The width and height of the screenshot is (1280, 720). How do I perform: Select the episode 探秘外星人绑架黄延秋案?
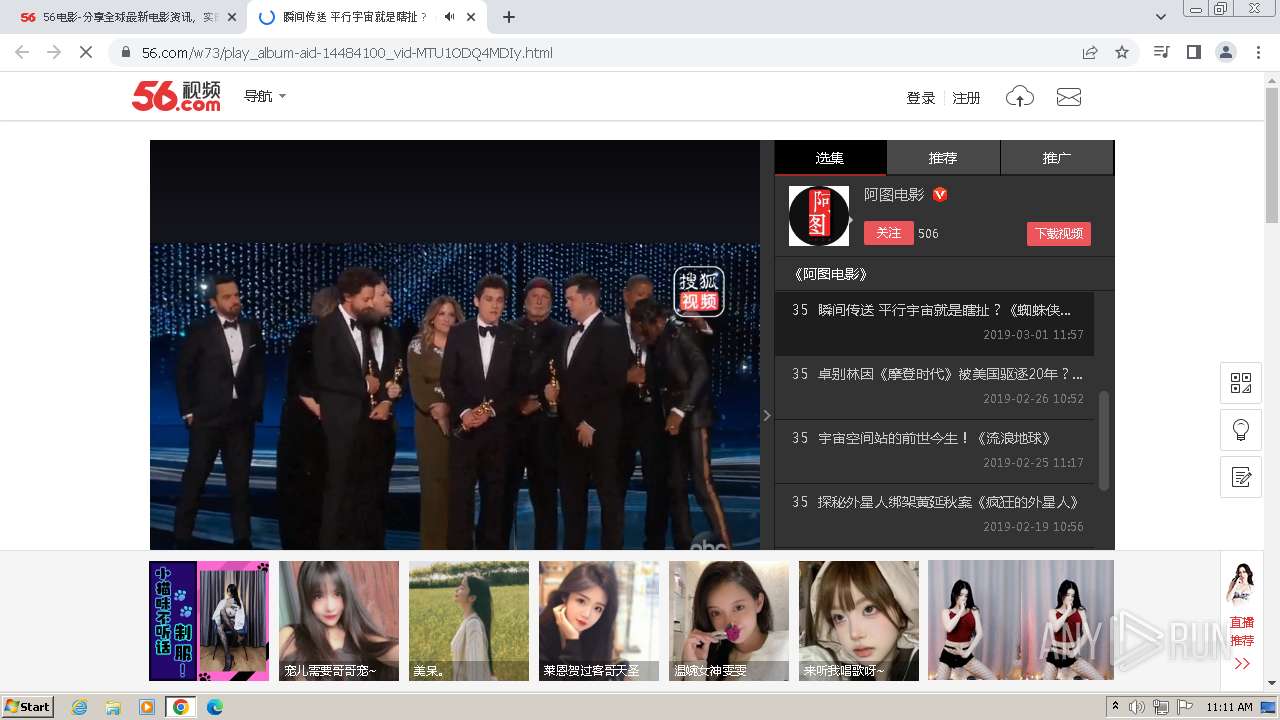click(934, 514)
